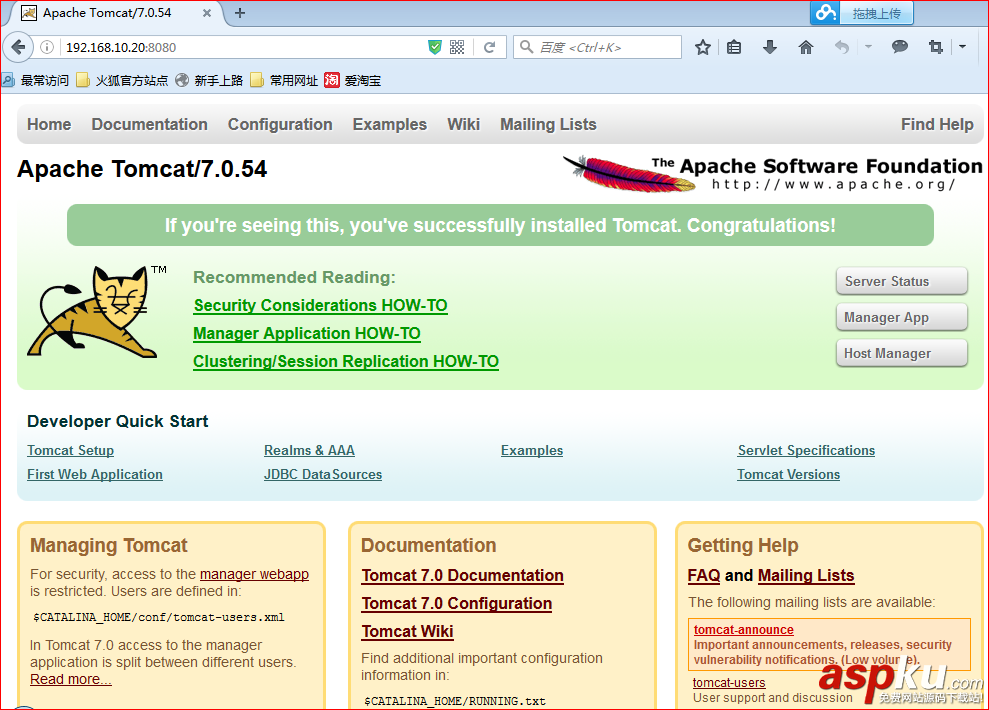This screenshot has height=710, width=989.
Task: Open 新手上路 bookmark
Action: (x=209, y=80)
